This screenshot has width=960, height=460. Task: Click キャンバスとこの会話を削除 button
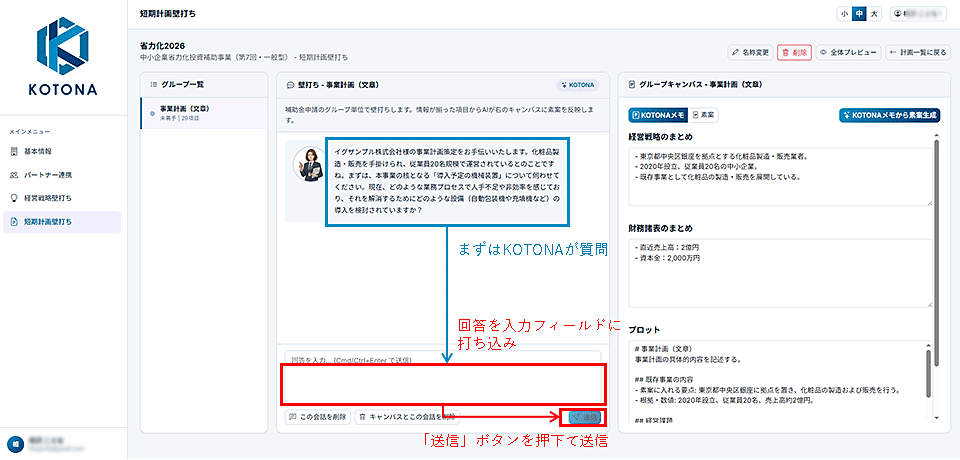(x=407, y=417)
